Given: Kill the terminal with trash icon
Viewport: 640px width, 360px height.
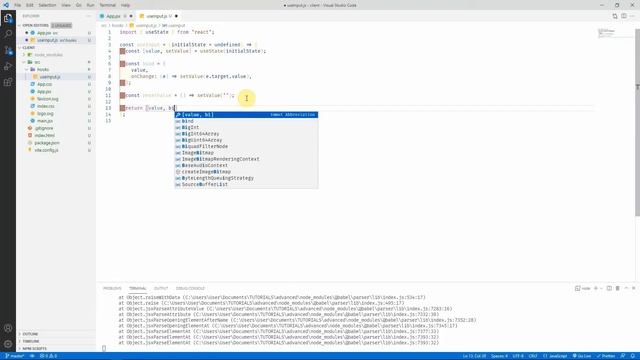Looking at the screenshot, I should pyautogui.click(x=618, y=288).
